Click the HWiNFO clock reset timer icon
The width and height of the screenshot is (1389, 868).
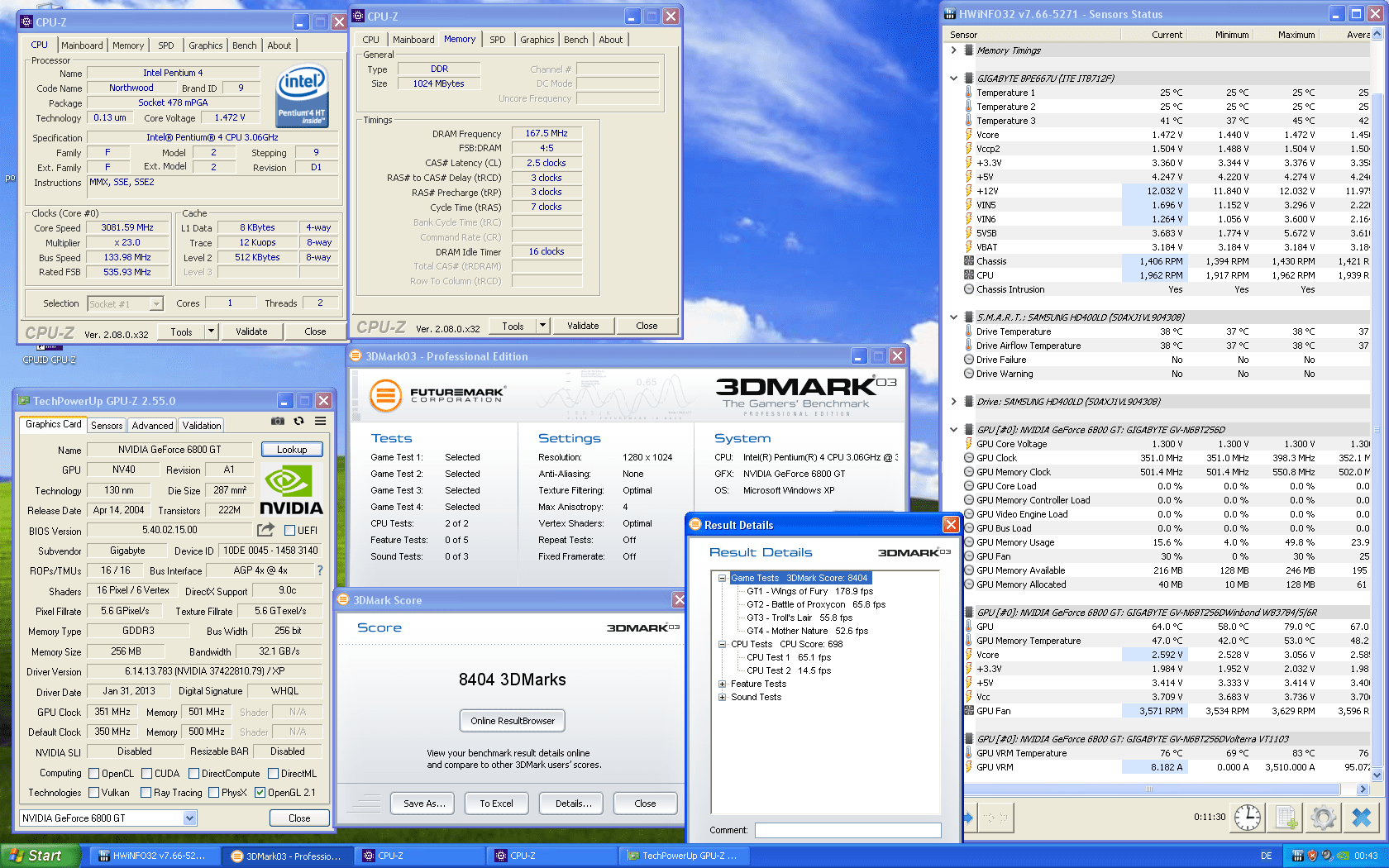click(x=1248, y=818)
